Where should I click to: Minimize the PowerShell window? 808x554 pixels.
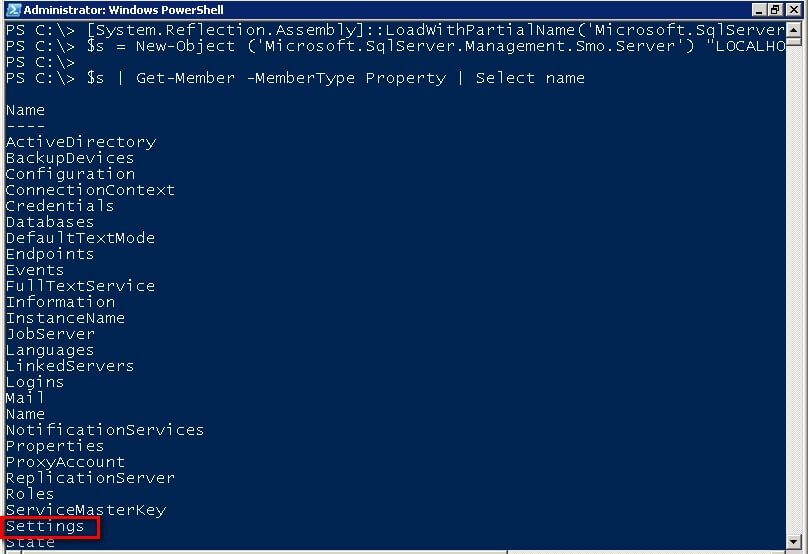coord(759,9)
